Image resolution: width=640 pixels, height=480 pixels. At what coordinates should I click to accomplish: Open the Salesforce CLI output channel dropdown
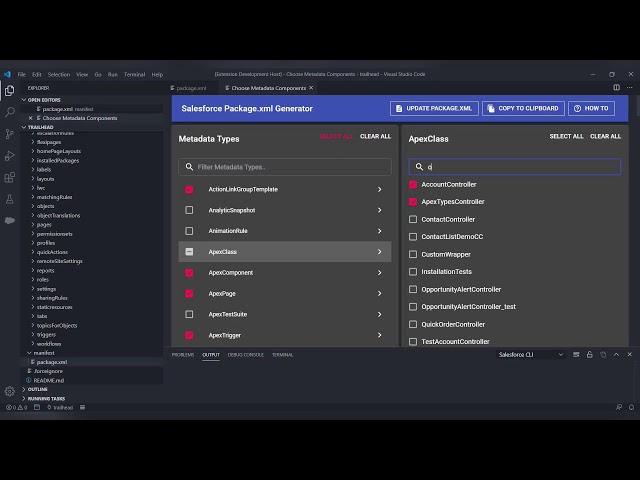tap(531, 355)
